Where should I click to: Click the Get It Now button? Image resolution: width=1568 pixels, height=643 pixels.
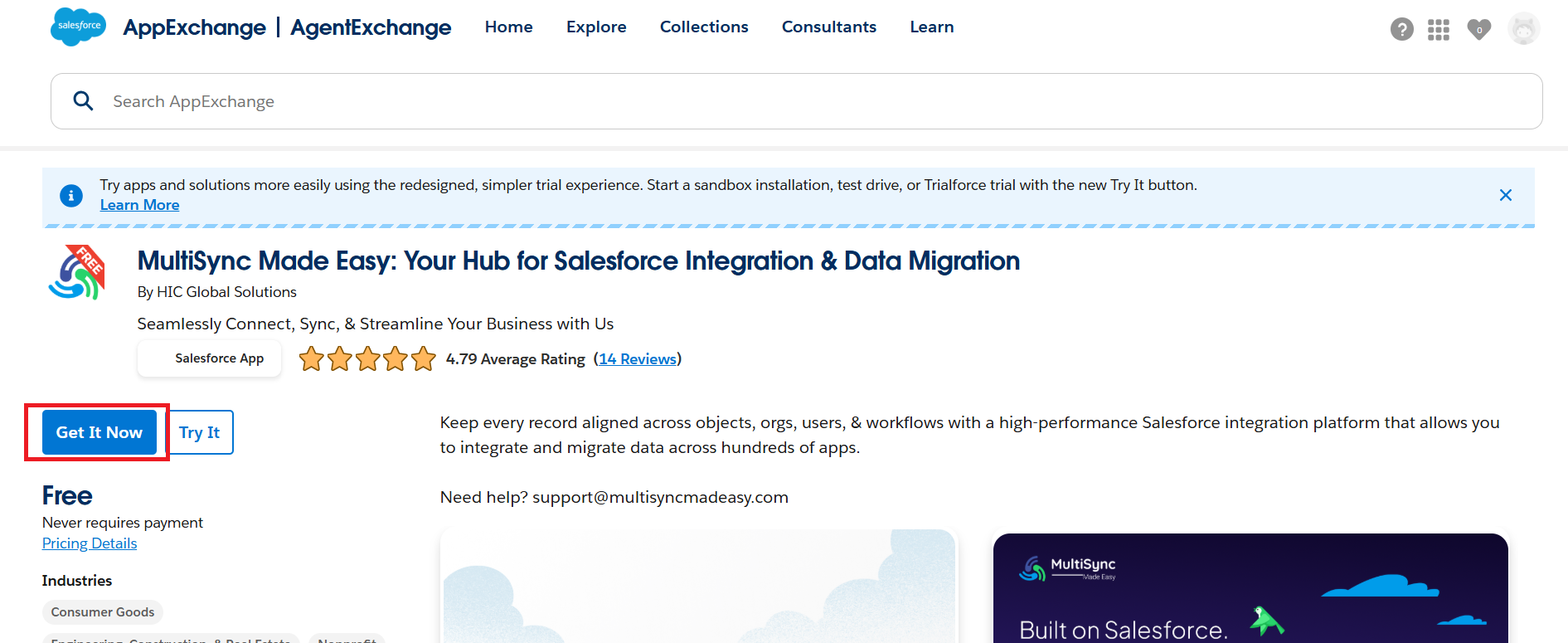click(x=100, y=432)
